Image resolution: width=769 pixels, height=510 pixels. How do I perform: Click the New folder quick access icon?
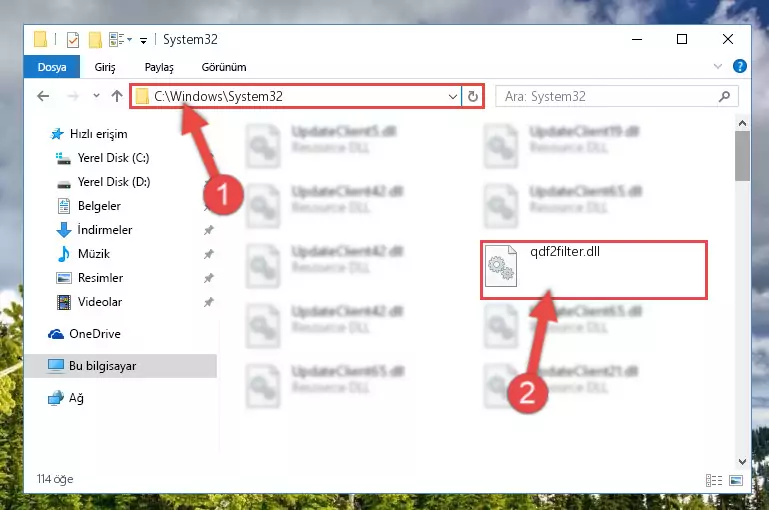click(x=95, y=40)
